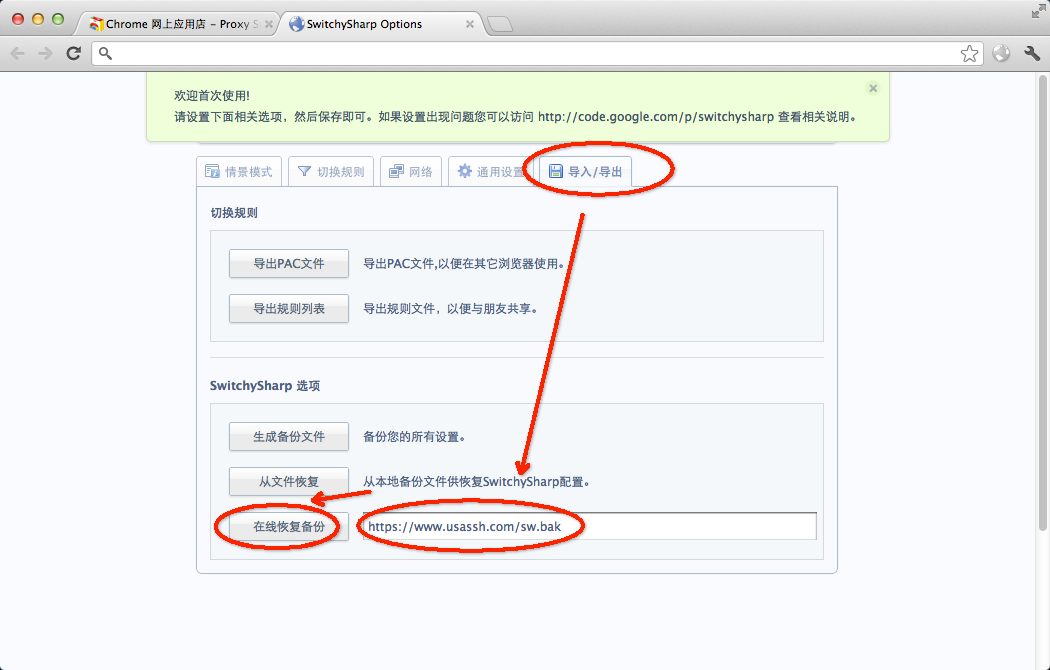
Task: Go to the 通用设置 tab
Action: pos(490,172)
